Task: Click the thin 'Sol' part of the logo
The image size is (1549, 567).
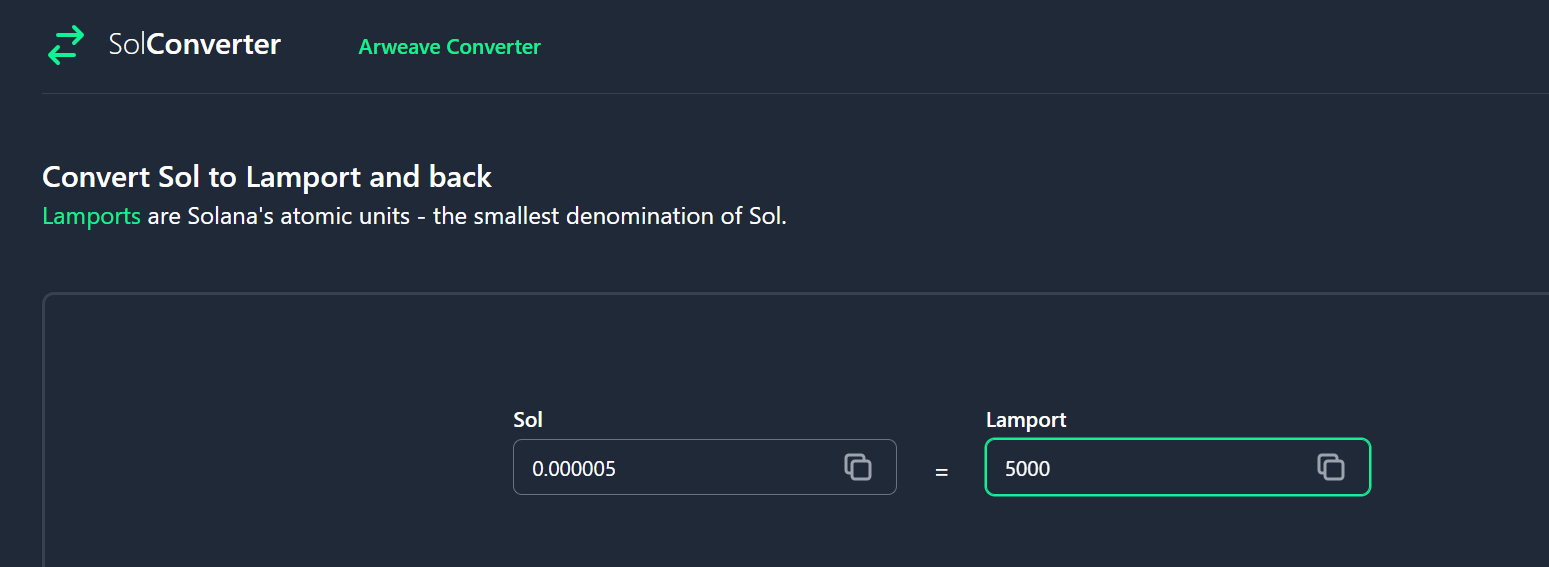Action: pyautogui.click(x=128, y=44)
